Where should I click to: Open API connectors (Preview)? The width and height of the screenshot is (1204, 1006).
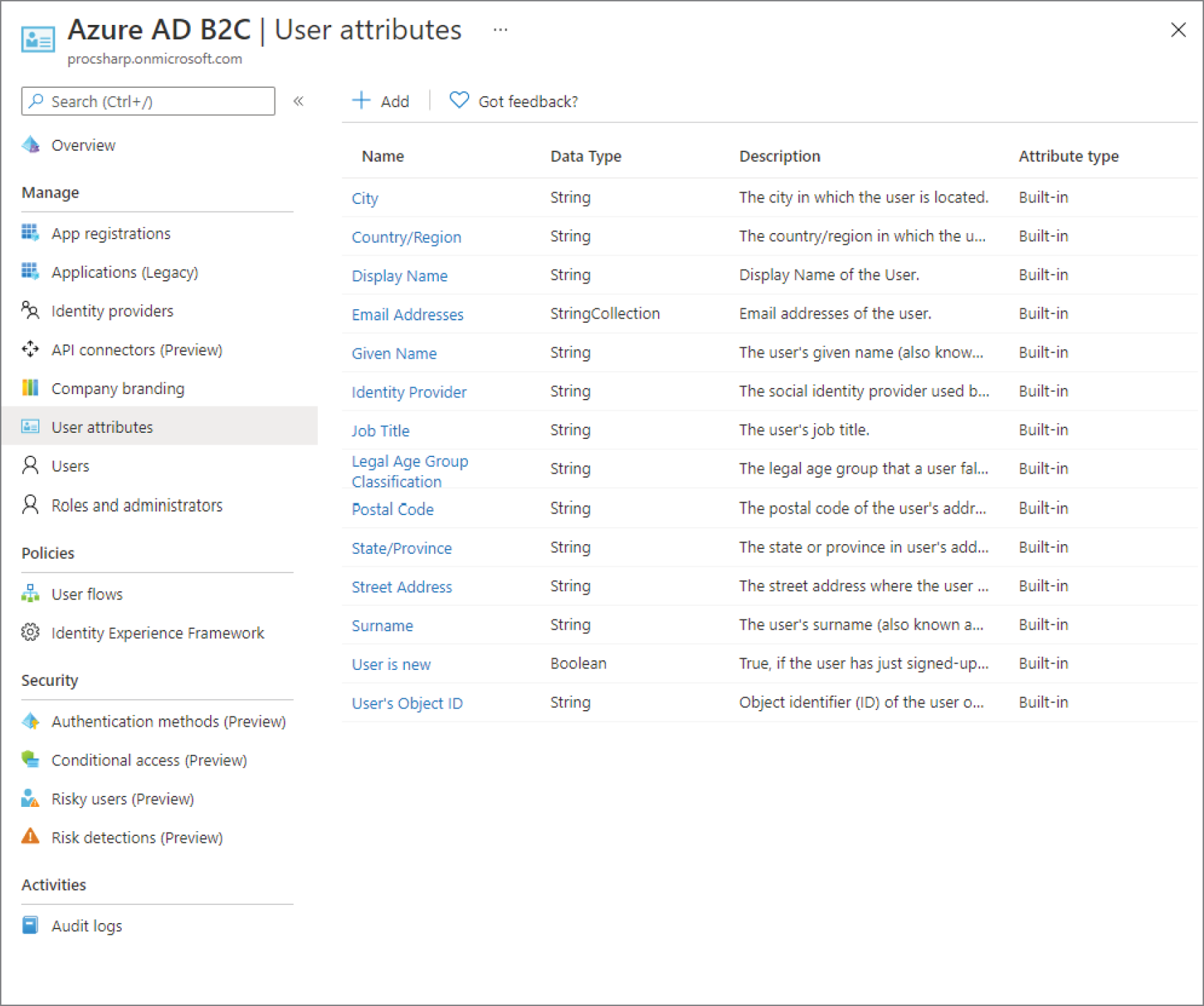(x=136, y=349)
